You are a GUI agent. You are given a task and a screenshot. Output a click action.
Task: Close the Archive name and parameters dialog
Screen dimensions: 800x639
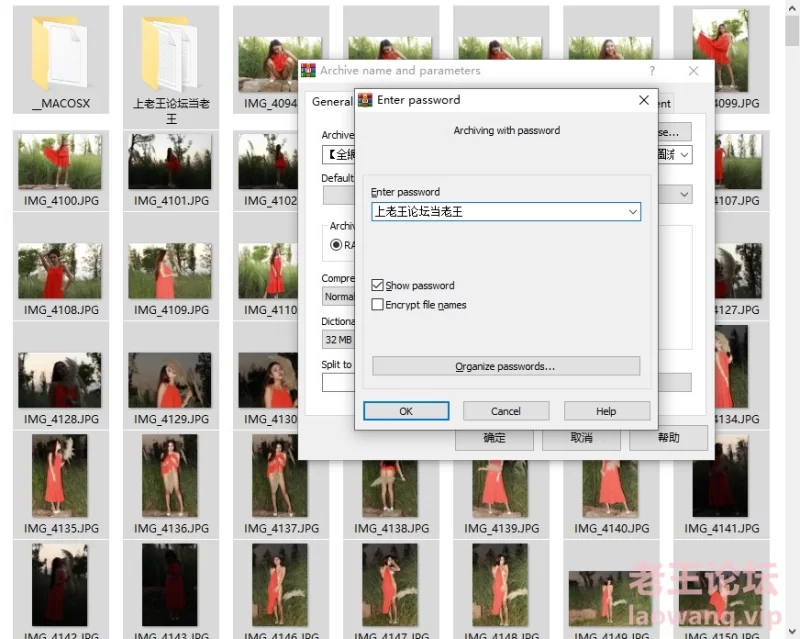pos(693,71)
